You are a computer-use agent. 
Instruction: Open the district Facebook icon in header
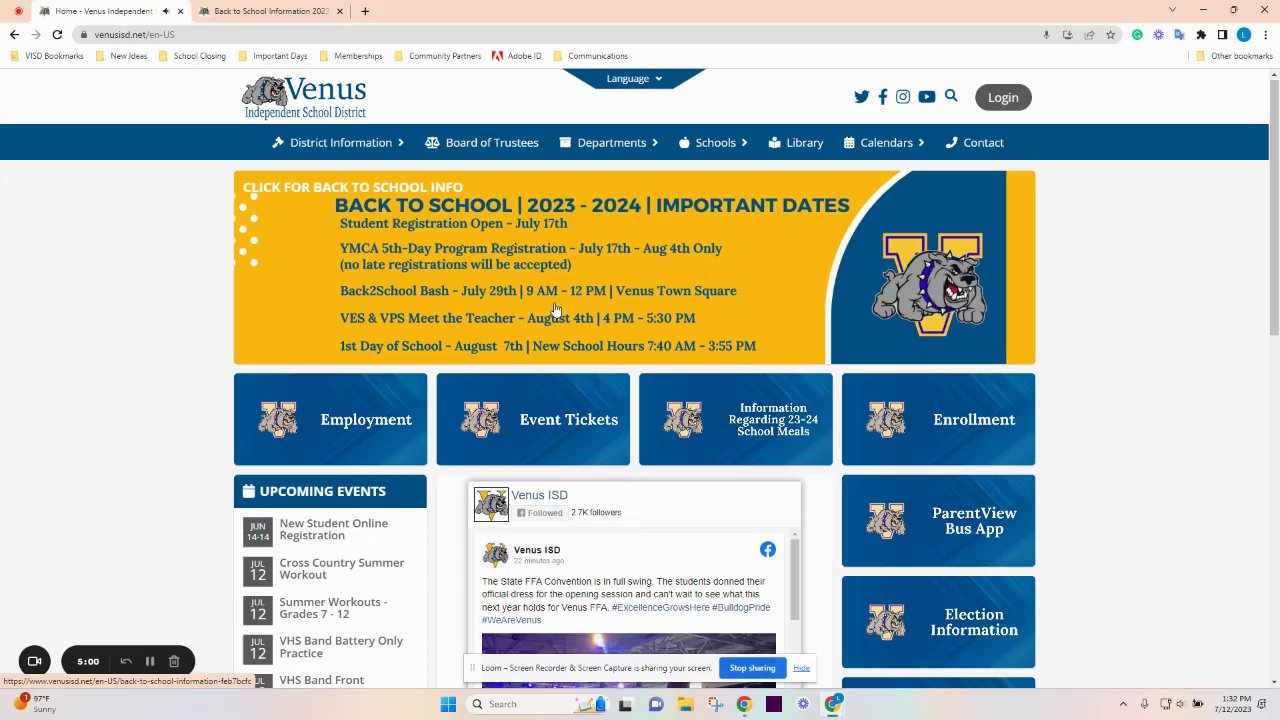point(883,97)
